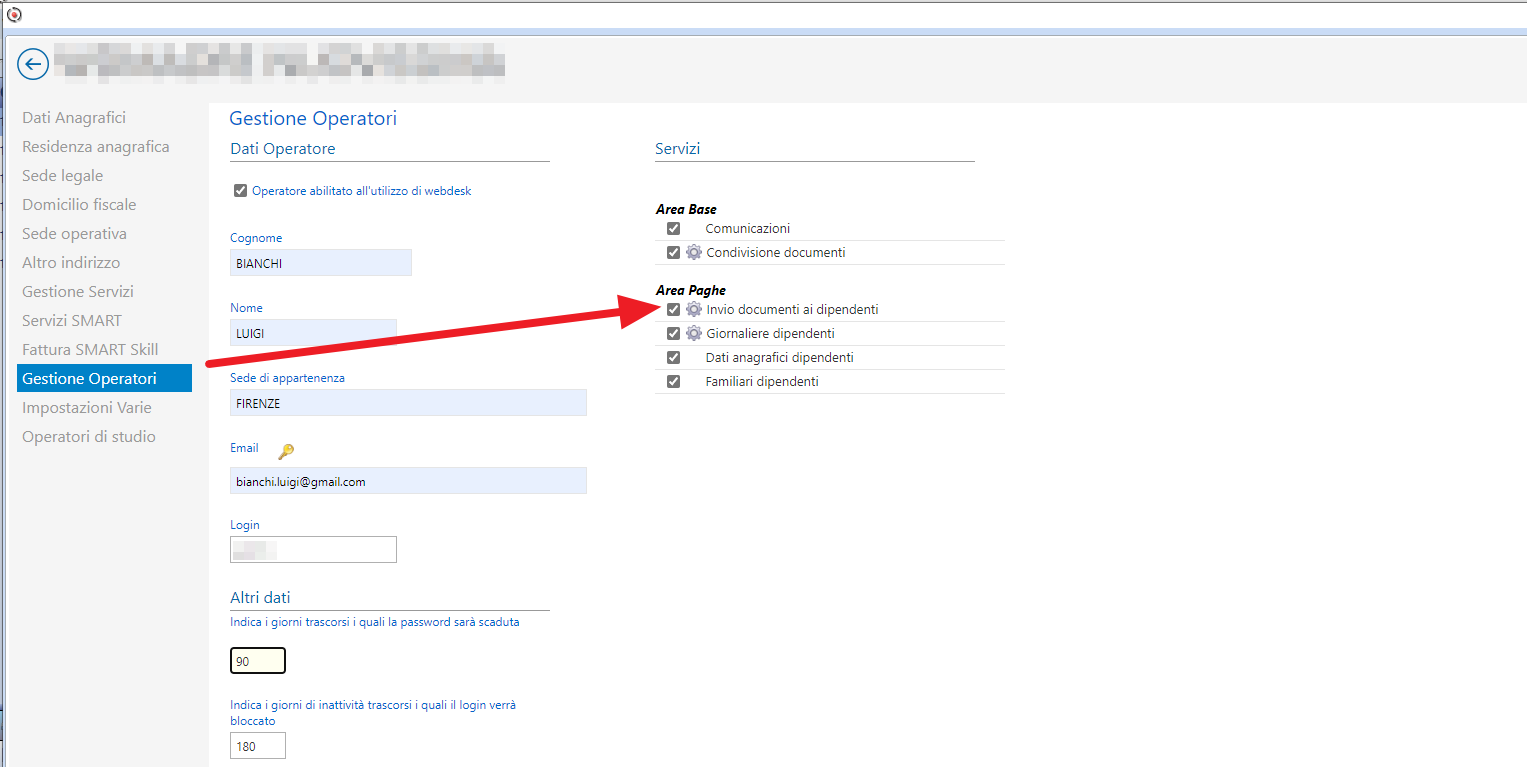Click the Login field label
1527x767 pixels.
click(245, 525)
